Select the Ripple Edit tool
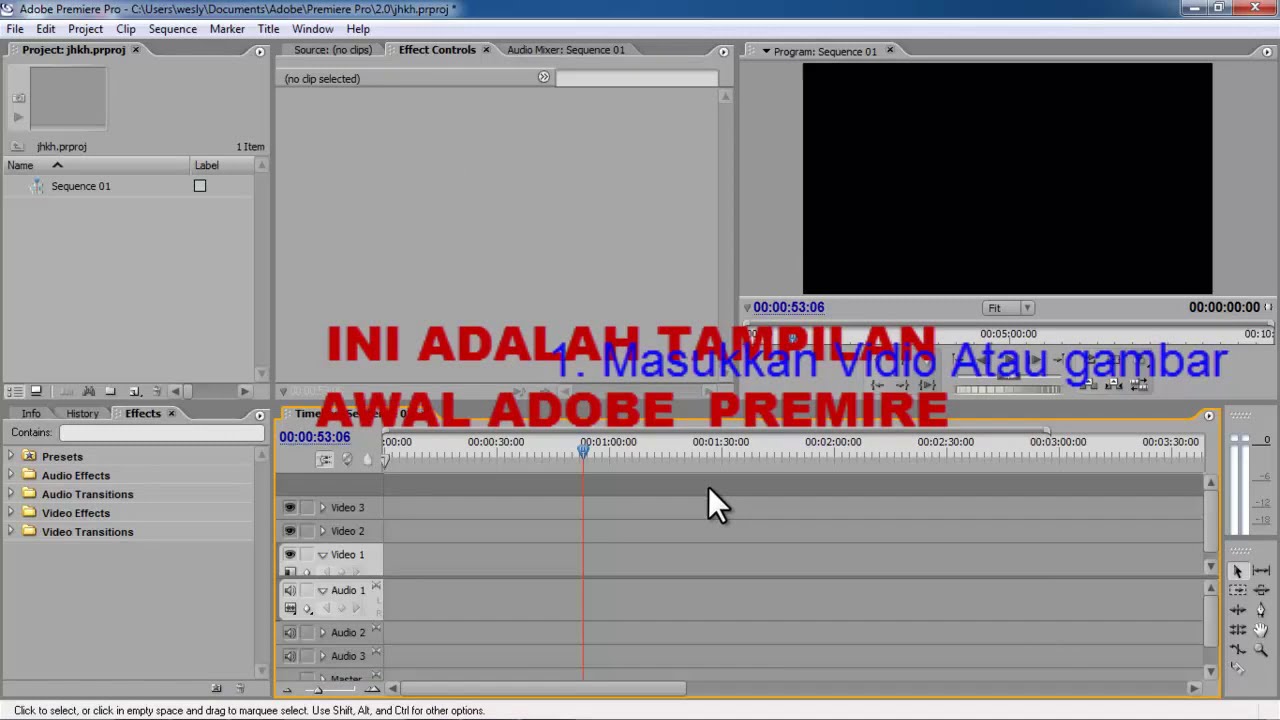This screenshot has width=1280, height=720. [1238, 609]
